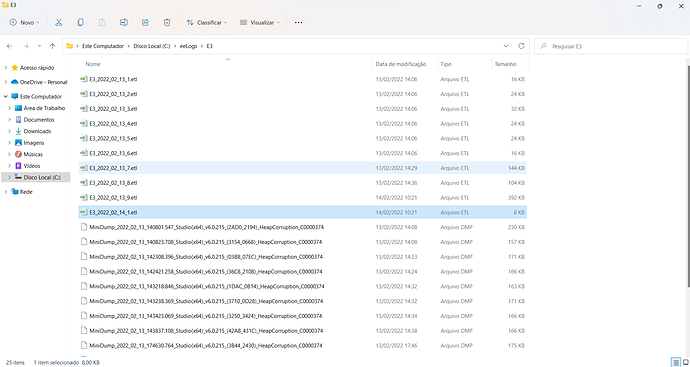Viewport: 690px width, 367px height.
Task: Open the Novo dropdown menu
Action: [25, 22]
